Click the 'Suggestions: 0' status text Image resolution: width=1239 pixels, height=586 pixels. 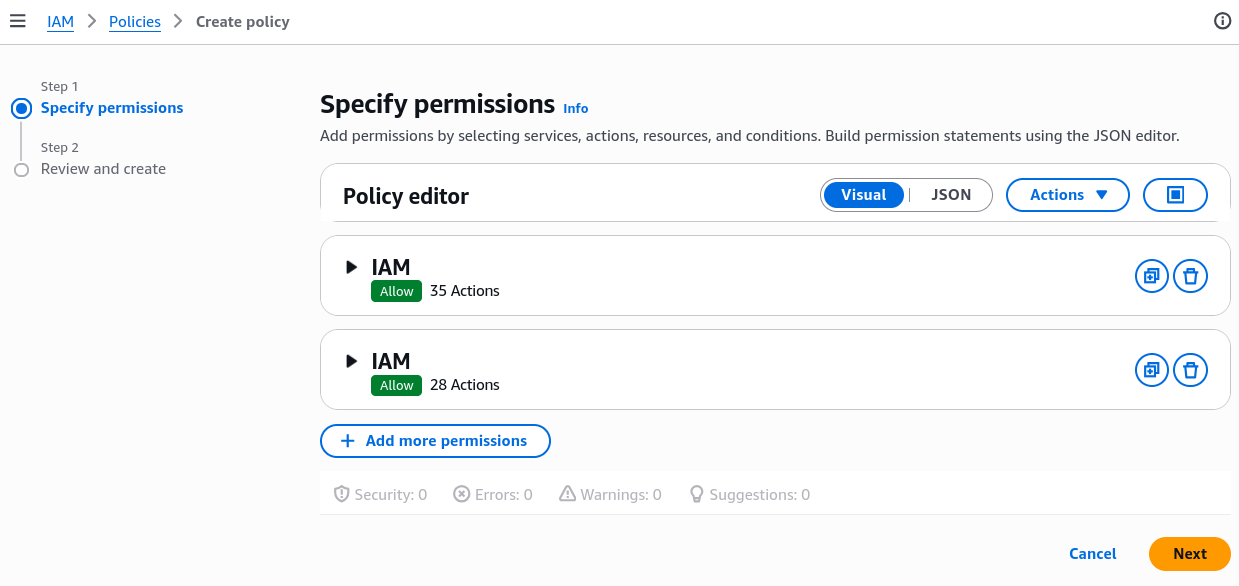tap(760, 495)
